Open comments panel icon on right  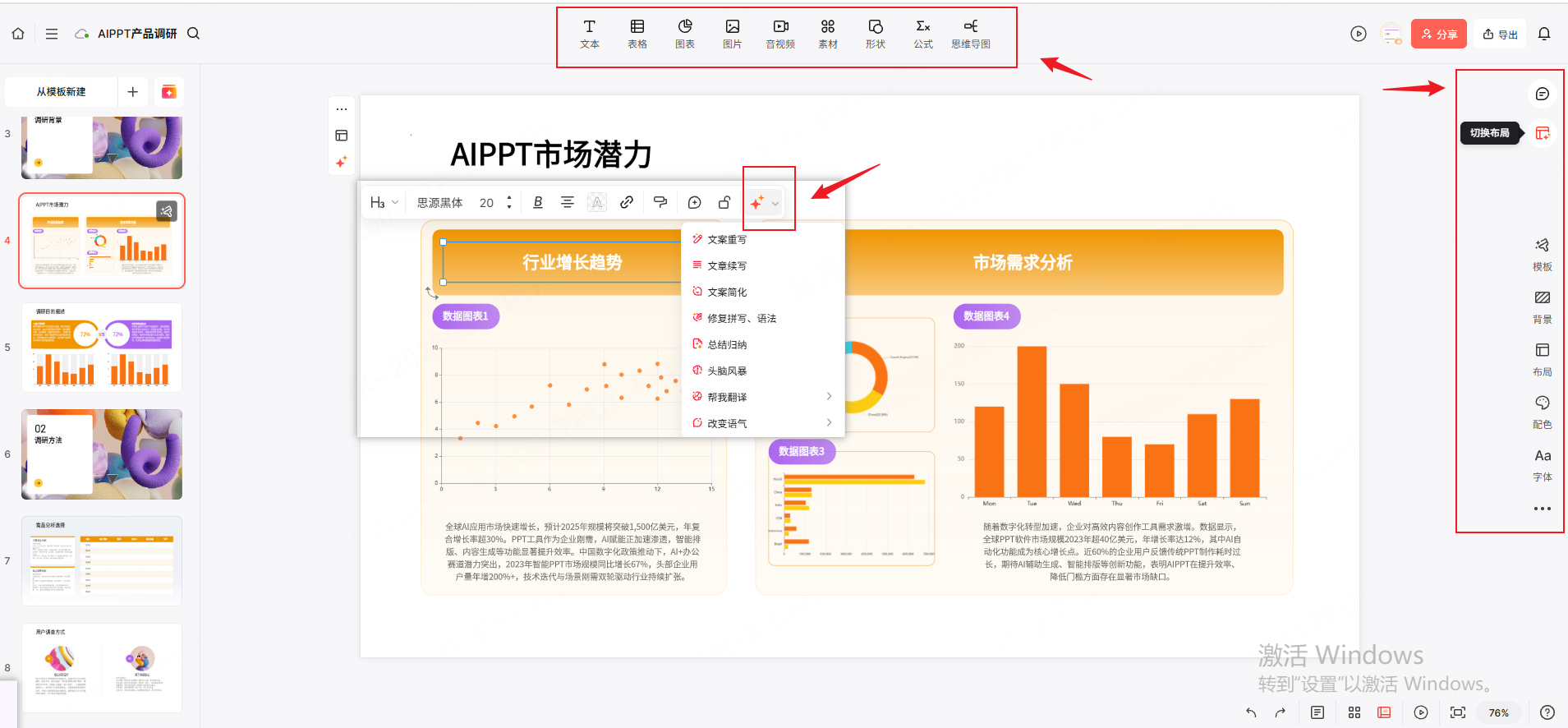pyautogui.click(x=1543, y=94)
